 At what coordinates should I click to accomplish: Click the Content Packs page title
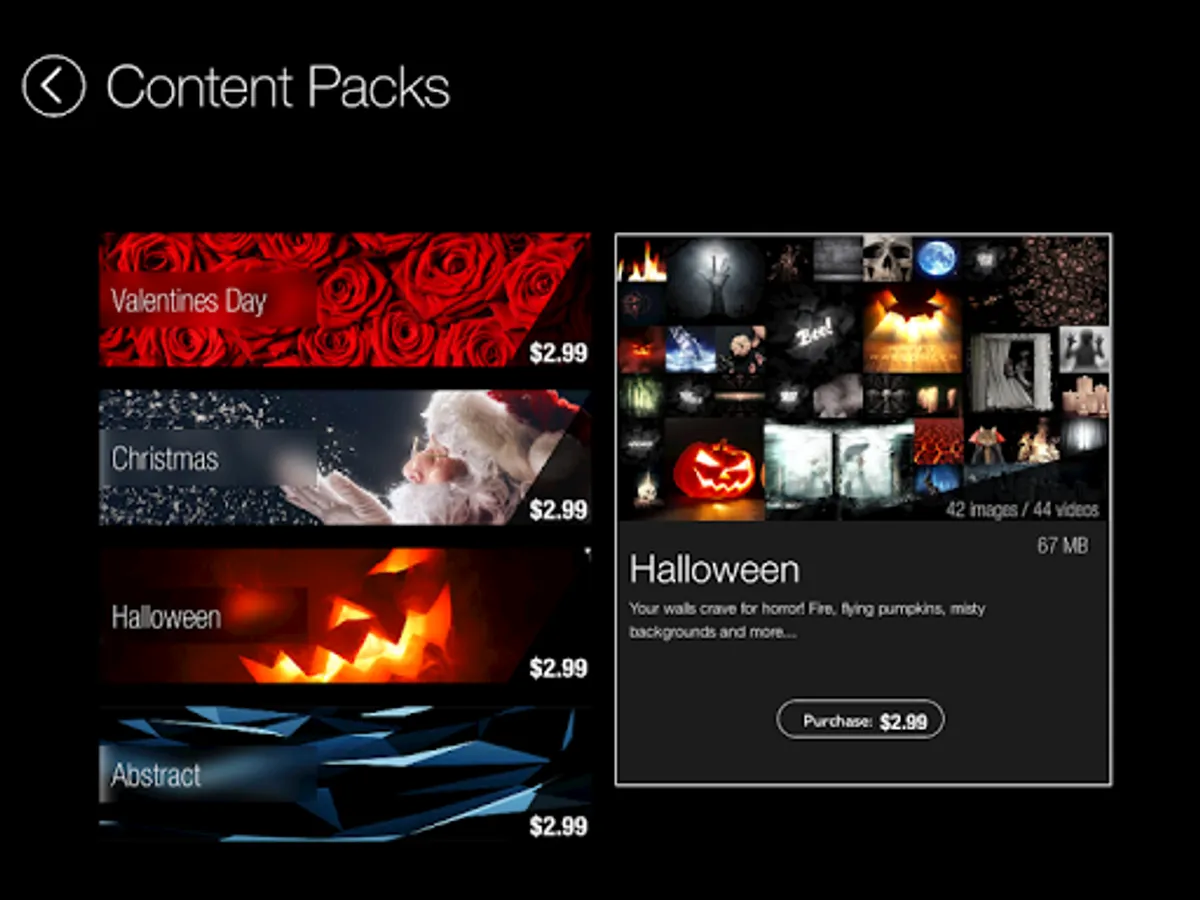pos(278,86)
